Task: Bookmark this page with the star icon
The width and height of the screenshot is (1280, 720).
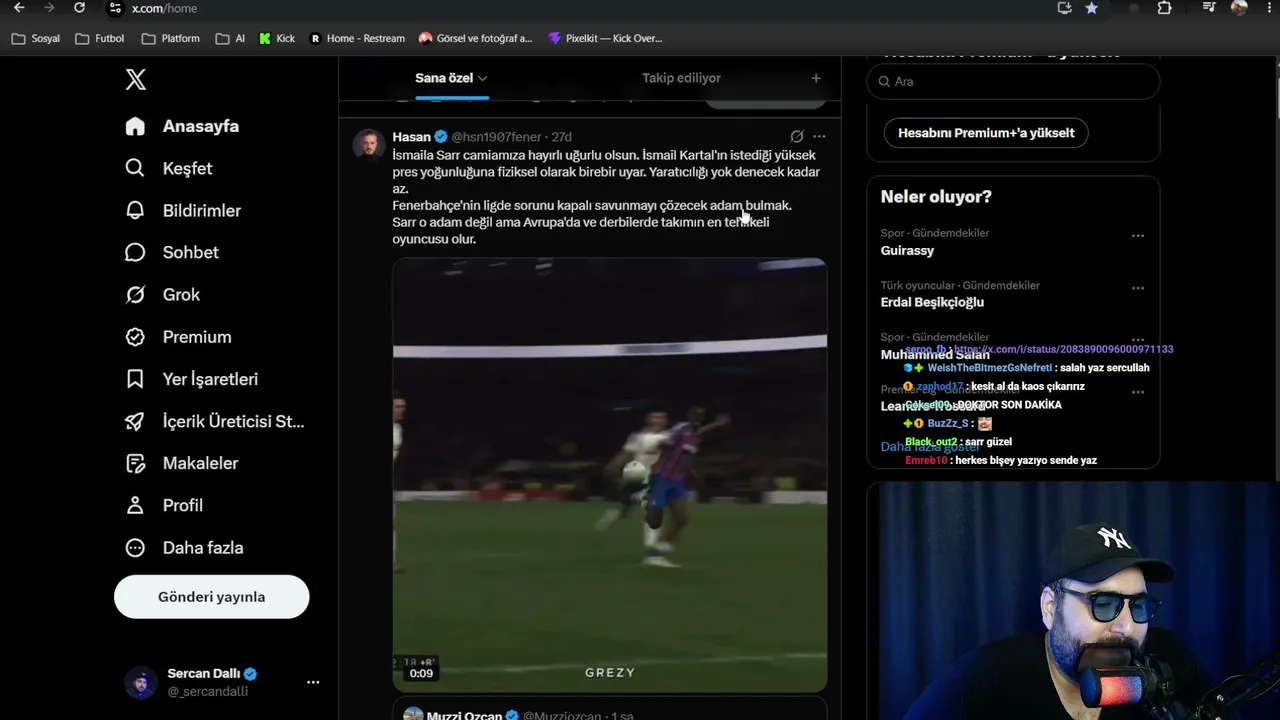Action: click(x=1091, y=8)
